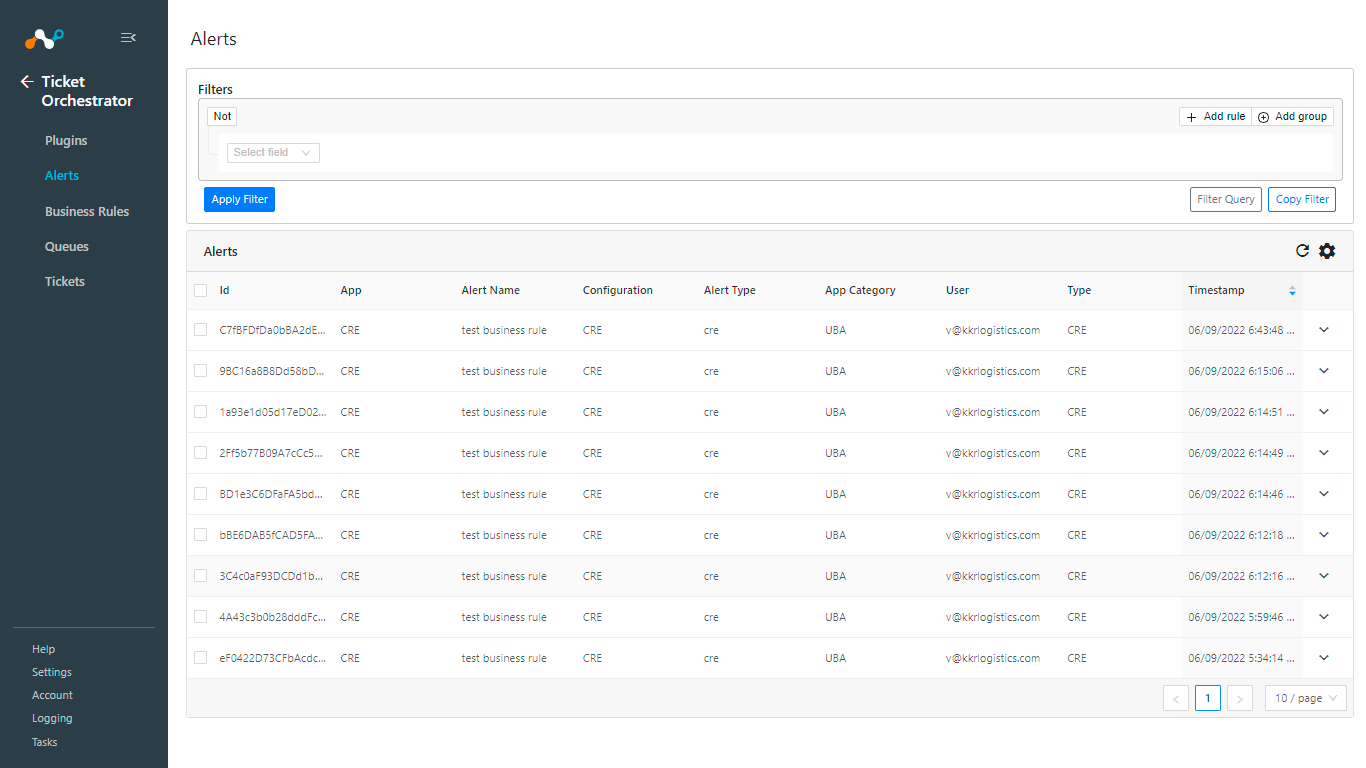This screenshot has height=768, width=1366.
Task: Open Plugins in sidebar
Action: pyautogui.click(x=66, y=141)
